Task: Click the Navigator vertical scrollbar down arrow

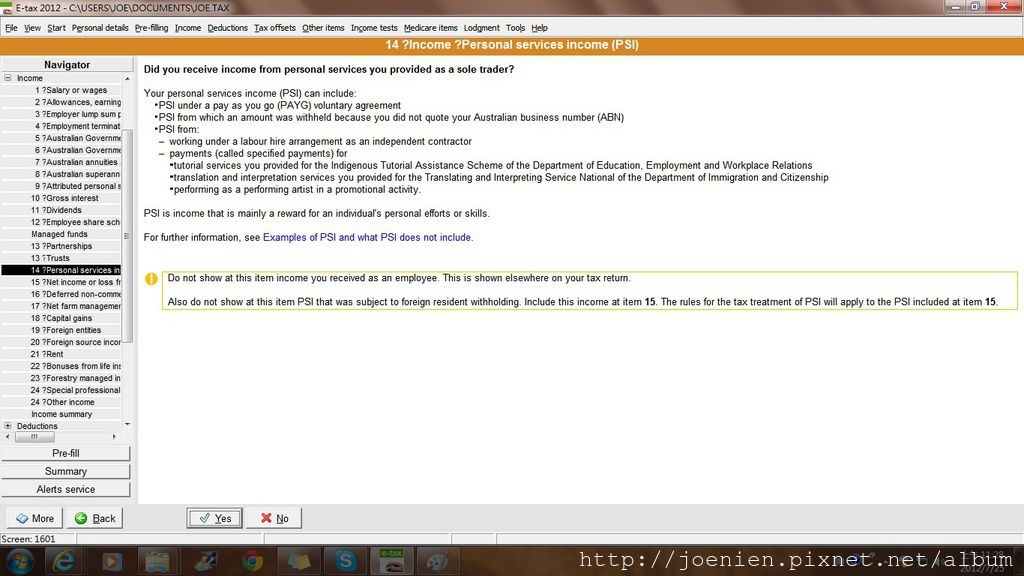Action: point(127,424)
